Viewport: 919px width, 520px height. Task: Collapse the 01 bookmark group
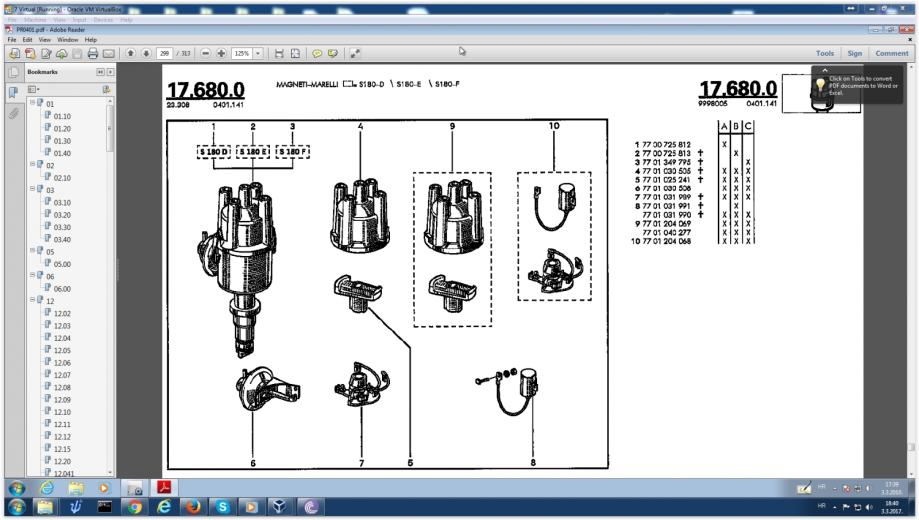(32, 103)
